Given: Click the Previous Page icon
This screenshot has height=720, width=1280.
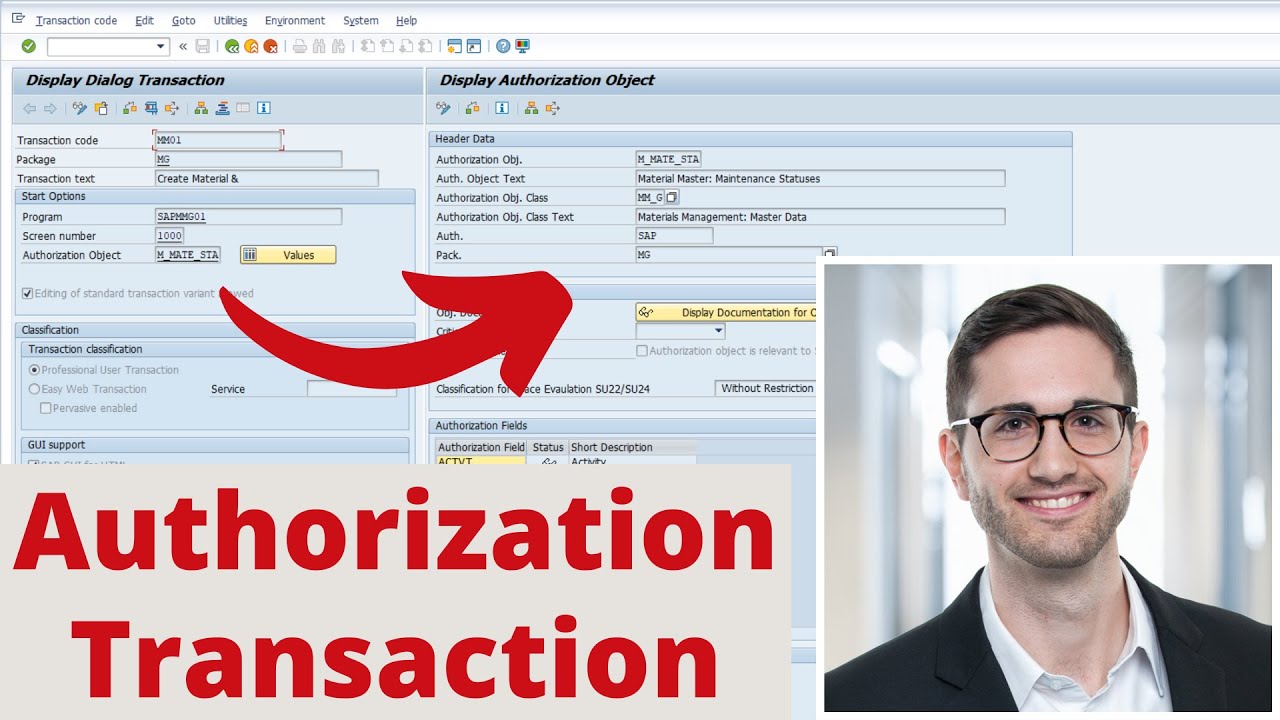Looking at the screenshot, I should point(386,46).
